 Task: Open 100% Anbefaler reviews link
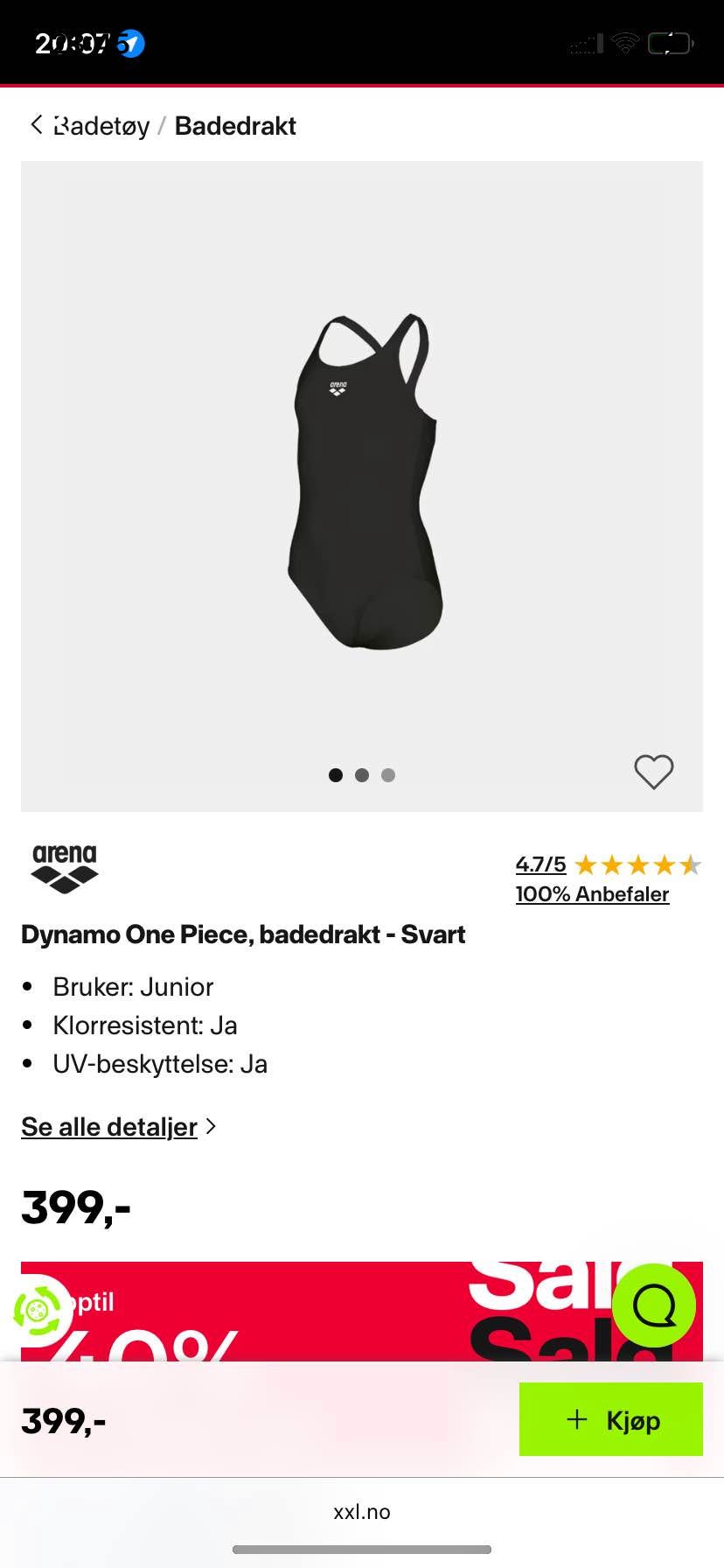(592, 893)
